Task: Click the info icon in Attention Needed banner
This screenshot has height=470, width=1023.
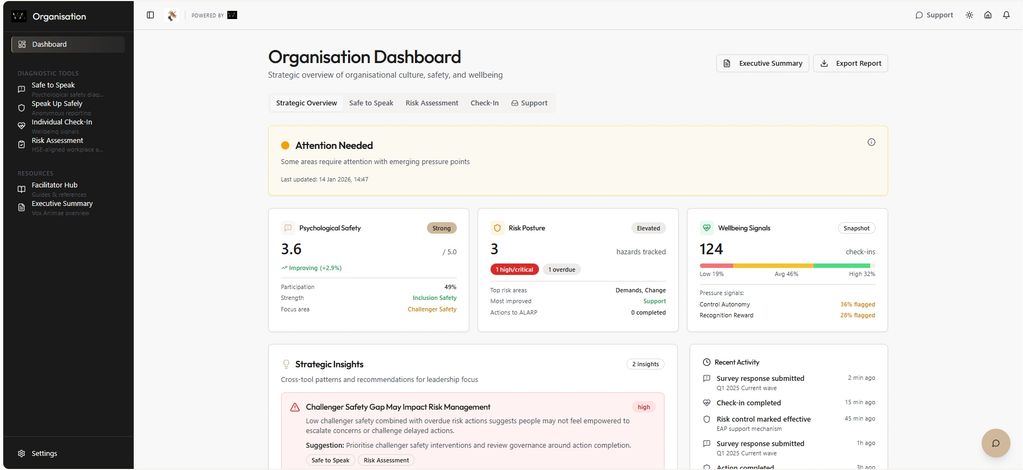Action: (871, 142)
